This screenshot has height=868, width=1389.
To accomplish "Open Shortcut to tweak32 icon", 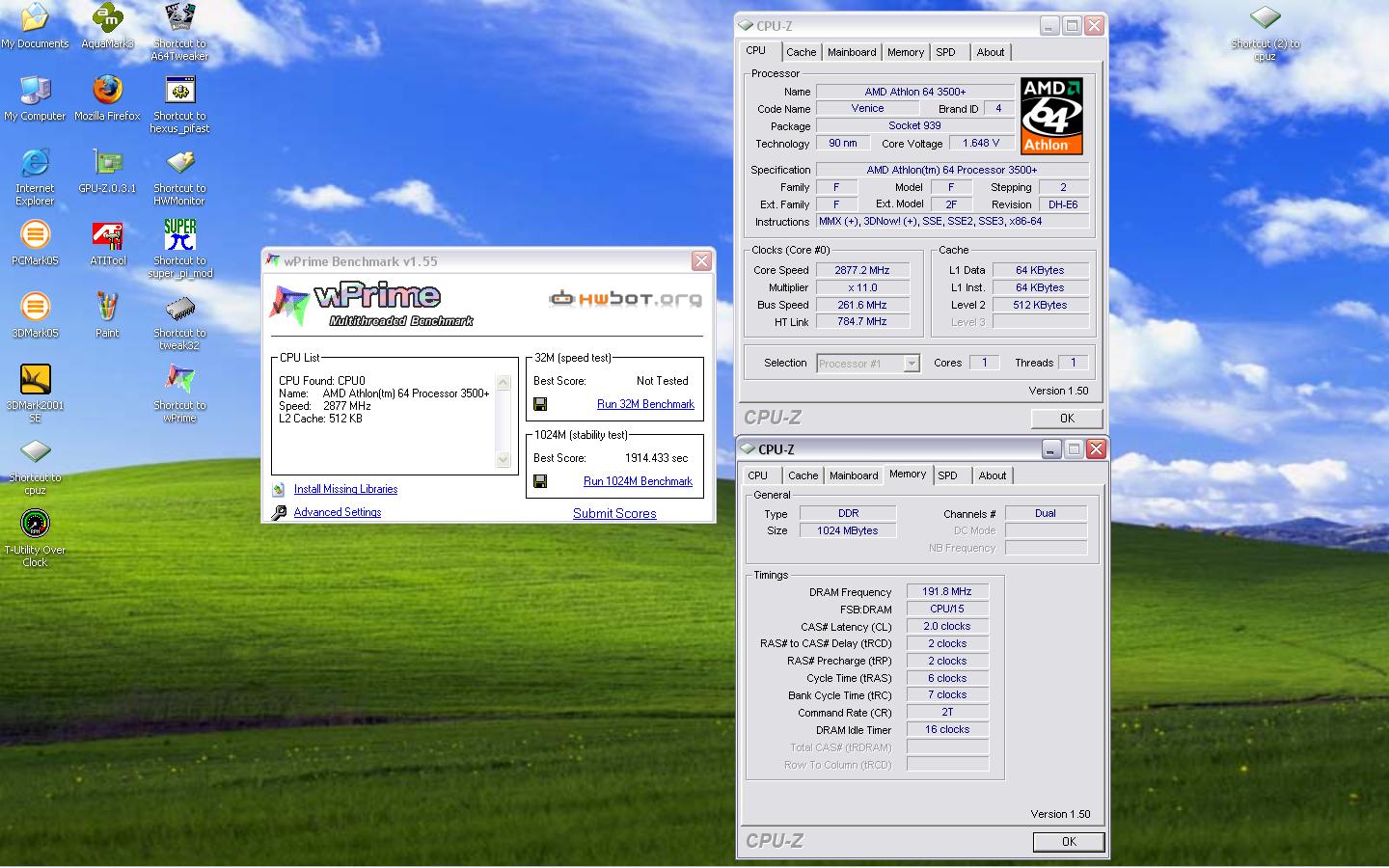I will [x=179, y=321].
